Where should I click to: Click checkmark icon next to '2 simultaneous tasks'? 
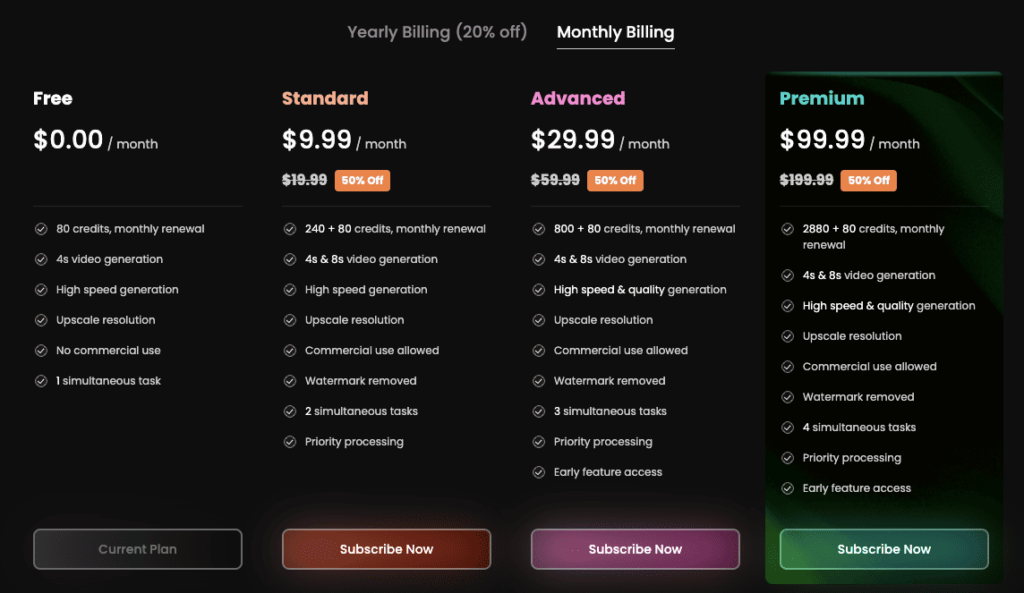point(290,411)
